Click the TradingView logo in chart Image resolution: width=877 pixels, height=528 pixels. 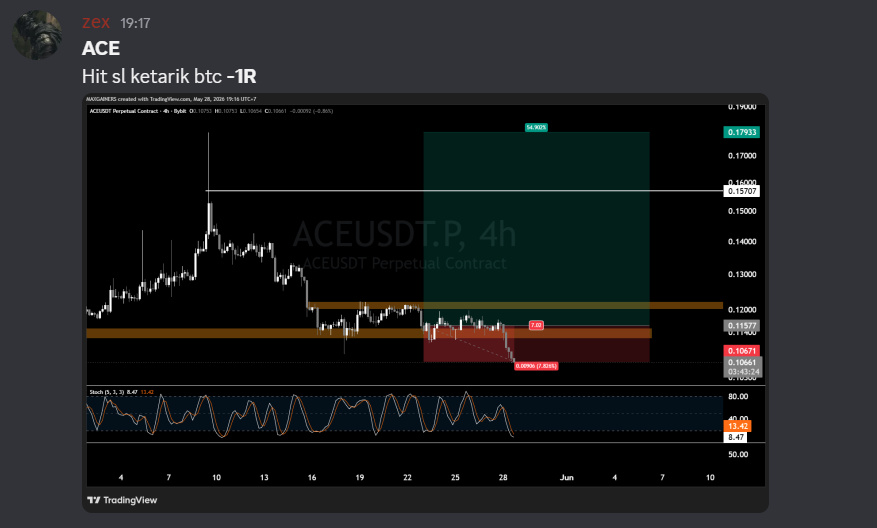click(x=122, y=500)
